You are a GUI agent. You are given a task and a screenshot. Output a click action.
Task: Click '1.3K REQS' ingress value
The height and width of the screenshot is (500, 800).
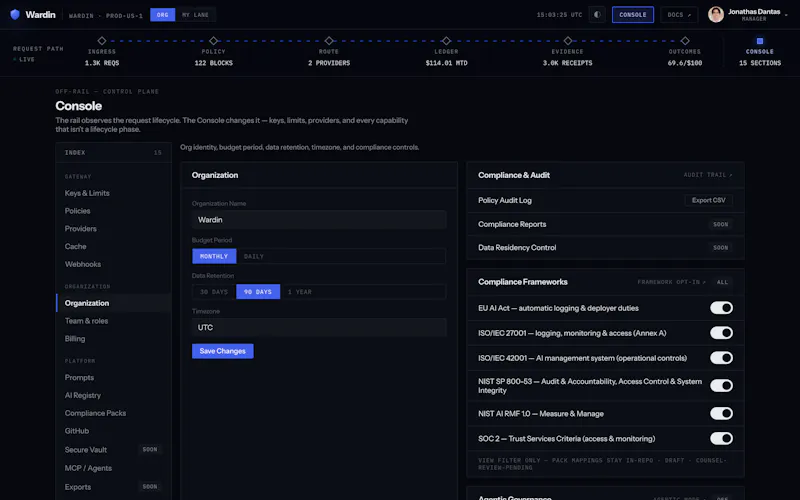(102, 63)
